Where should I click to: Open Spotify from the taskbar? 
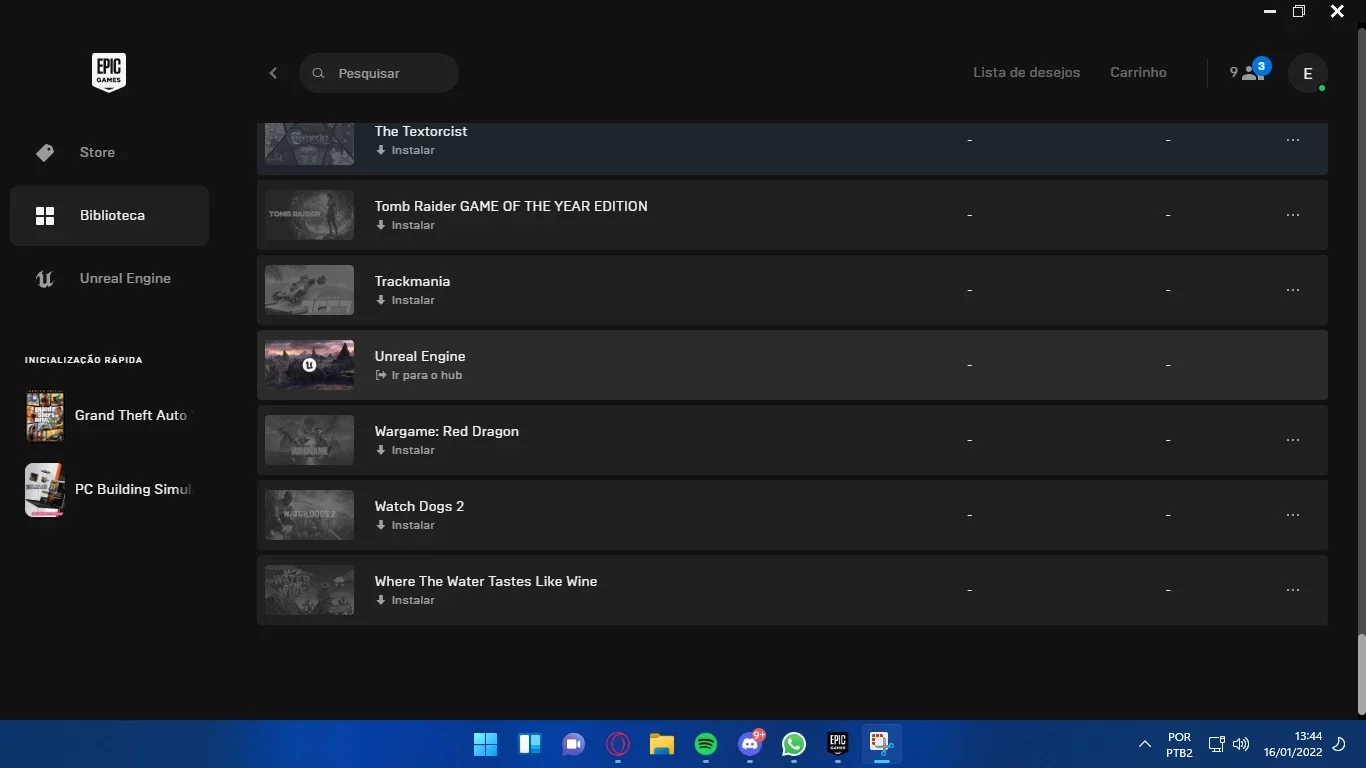coord(706,744)
